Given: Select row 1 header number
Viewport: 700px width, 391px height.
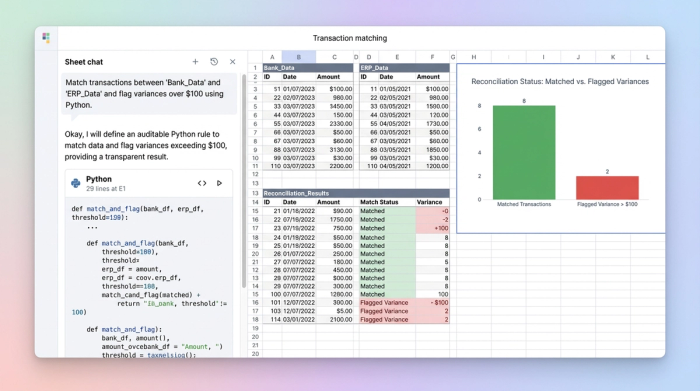Looking at the screenshot, I should tap(255, 68).
